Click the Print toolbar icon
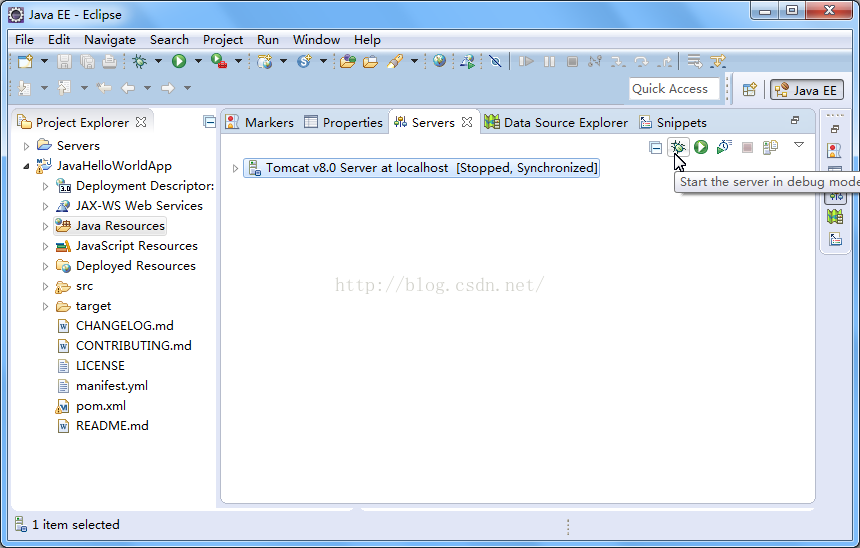The height and width of the screenshot is (548, 860). [x=109, y=61]
